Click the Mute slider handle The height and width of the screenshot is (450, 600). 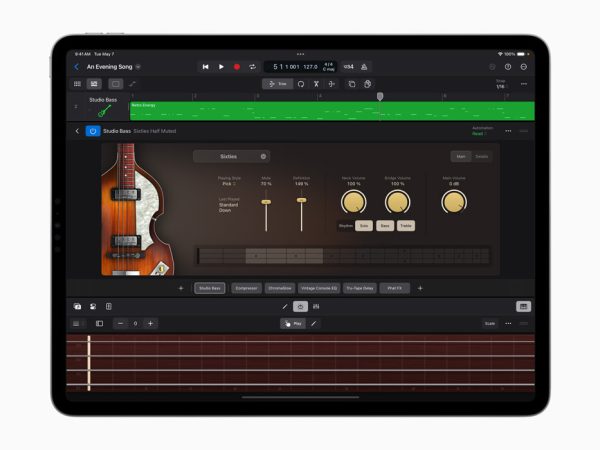pyautogui.click(x=266, y=202)
